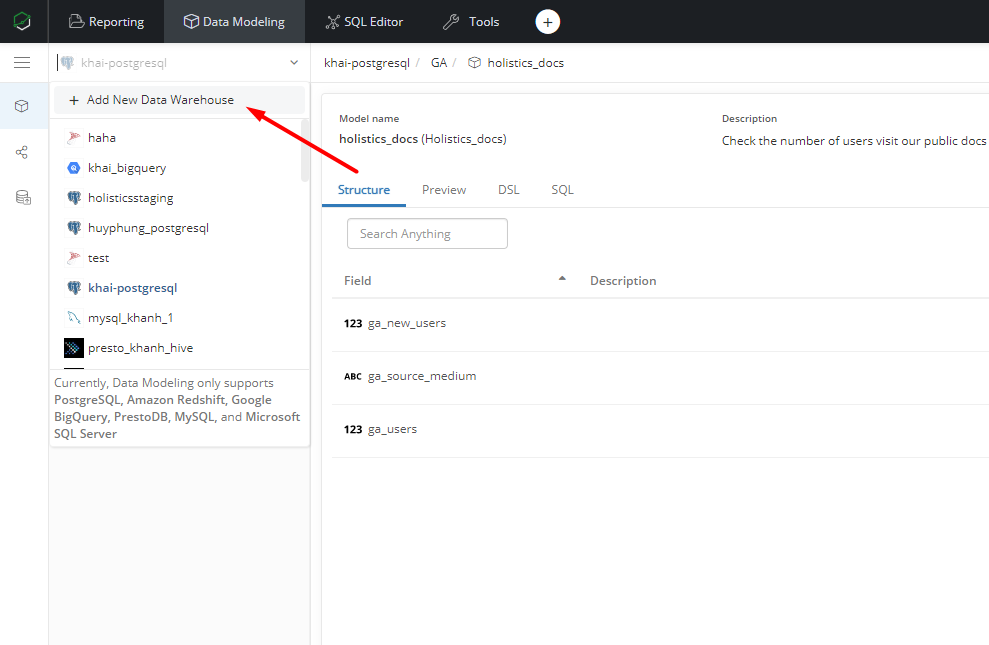Click the icon beside test warehouse

click(x=74, y=258)
